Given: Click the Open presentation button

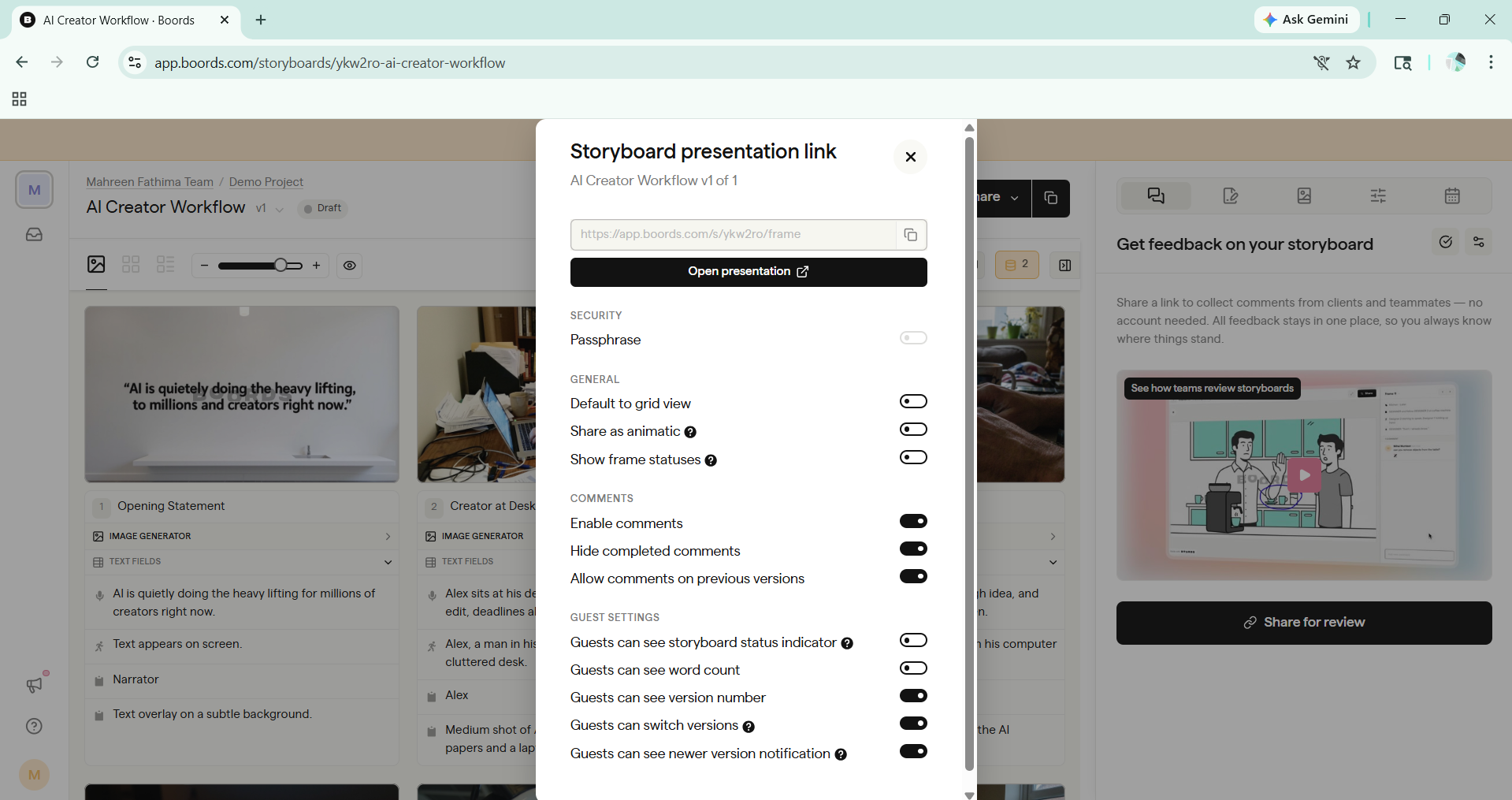Looking at the screenshot, I should pyautogui.click(x=749, y=272).
